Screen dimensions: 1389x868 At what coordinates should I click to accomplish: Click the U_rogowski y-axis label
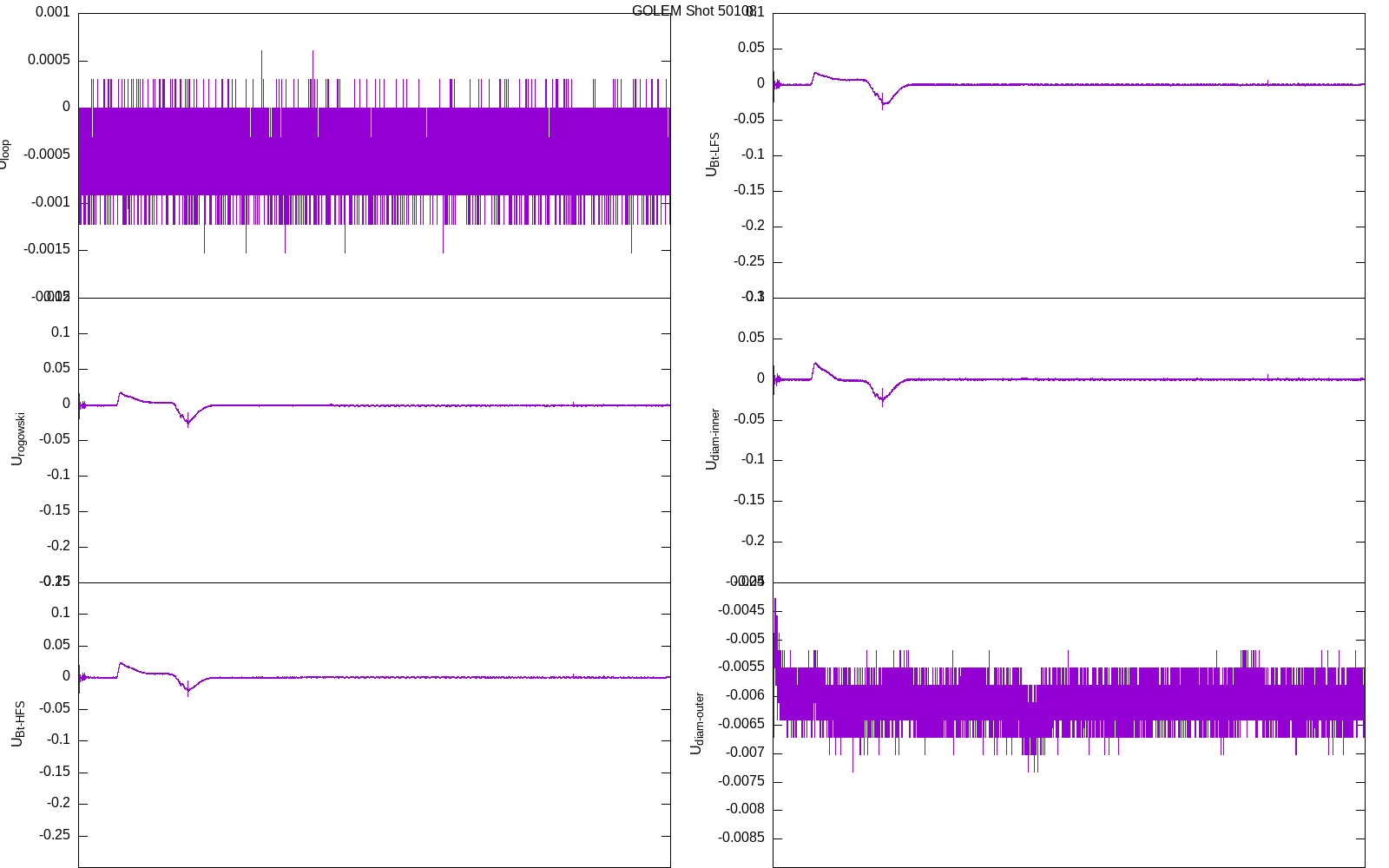tap(18, 439)
